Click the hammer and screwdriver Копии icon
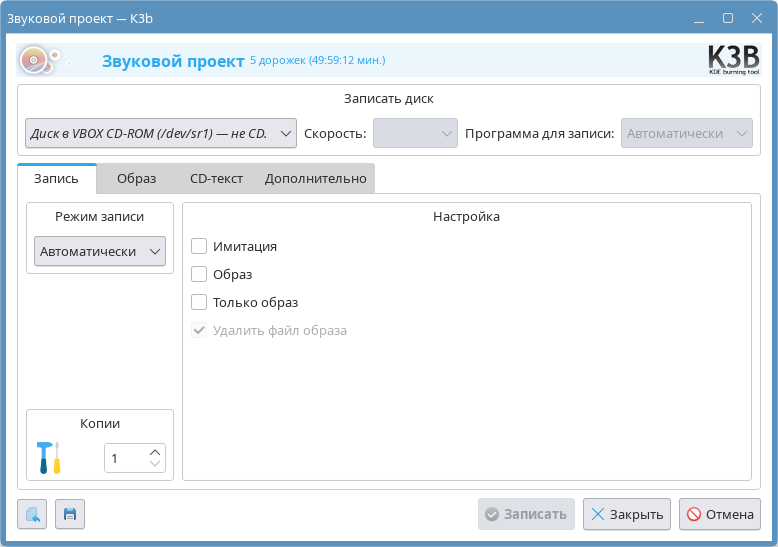778x547 pixels. [48, 458]
